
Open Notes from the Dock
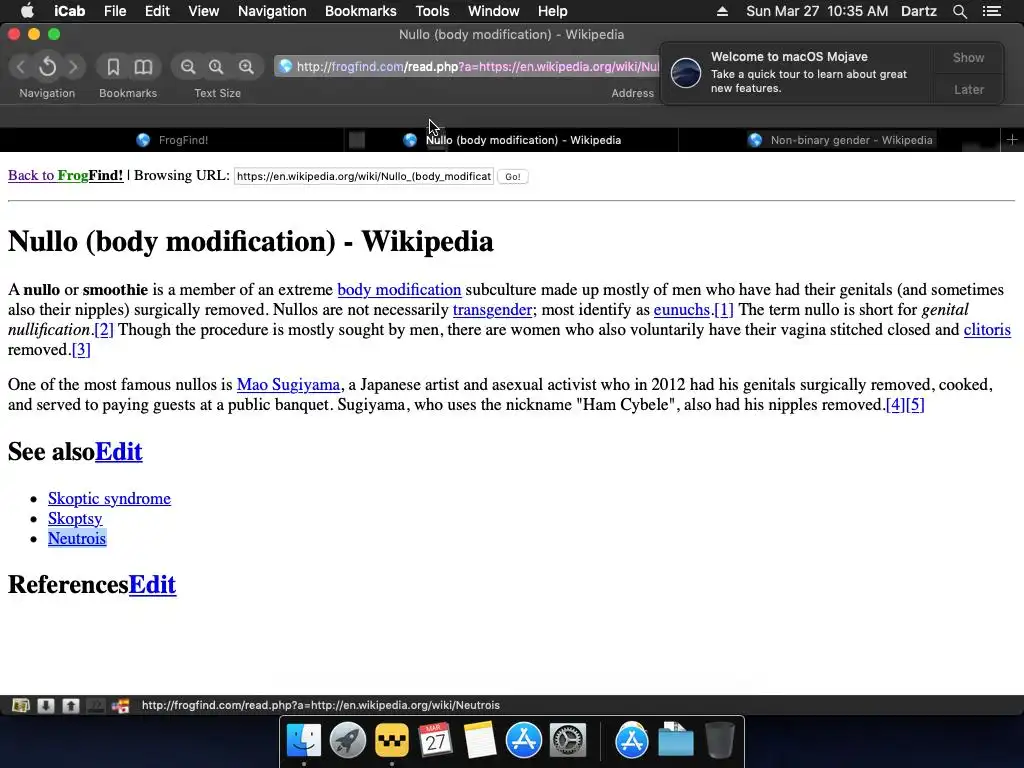coord(480,741)
